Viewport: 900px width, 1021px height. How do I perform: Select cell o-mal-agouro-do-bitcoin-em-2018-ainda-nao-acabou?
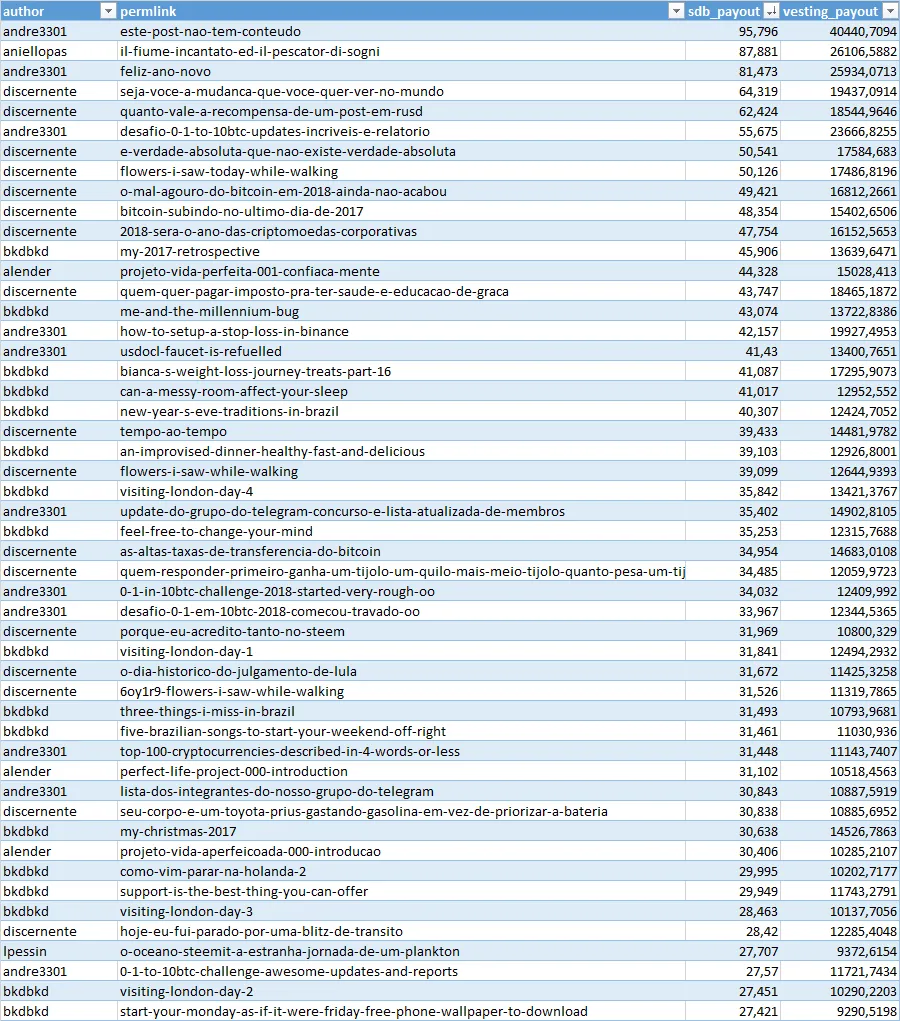point(401,191)
